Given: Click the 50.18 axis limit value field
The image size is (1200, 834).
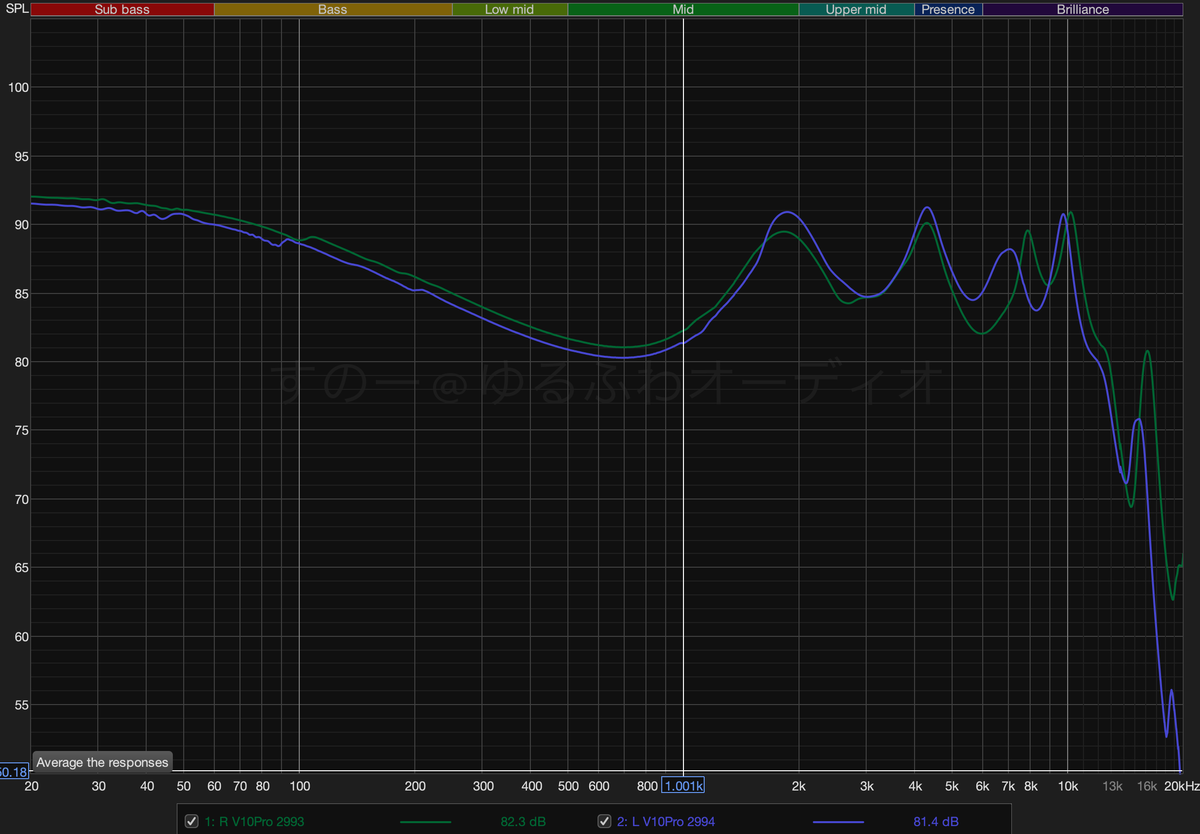Looking at the screenshot, I should [x=13, y=772].
